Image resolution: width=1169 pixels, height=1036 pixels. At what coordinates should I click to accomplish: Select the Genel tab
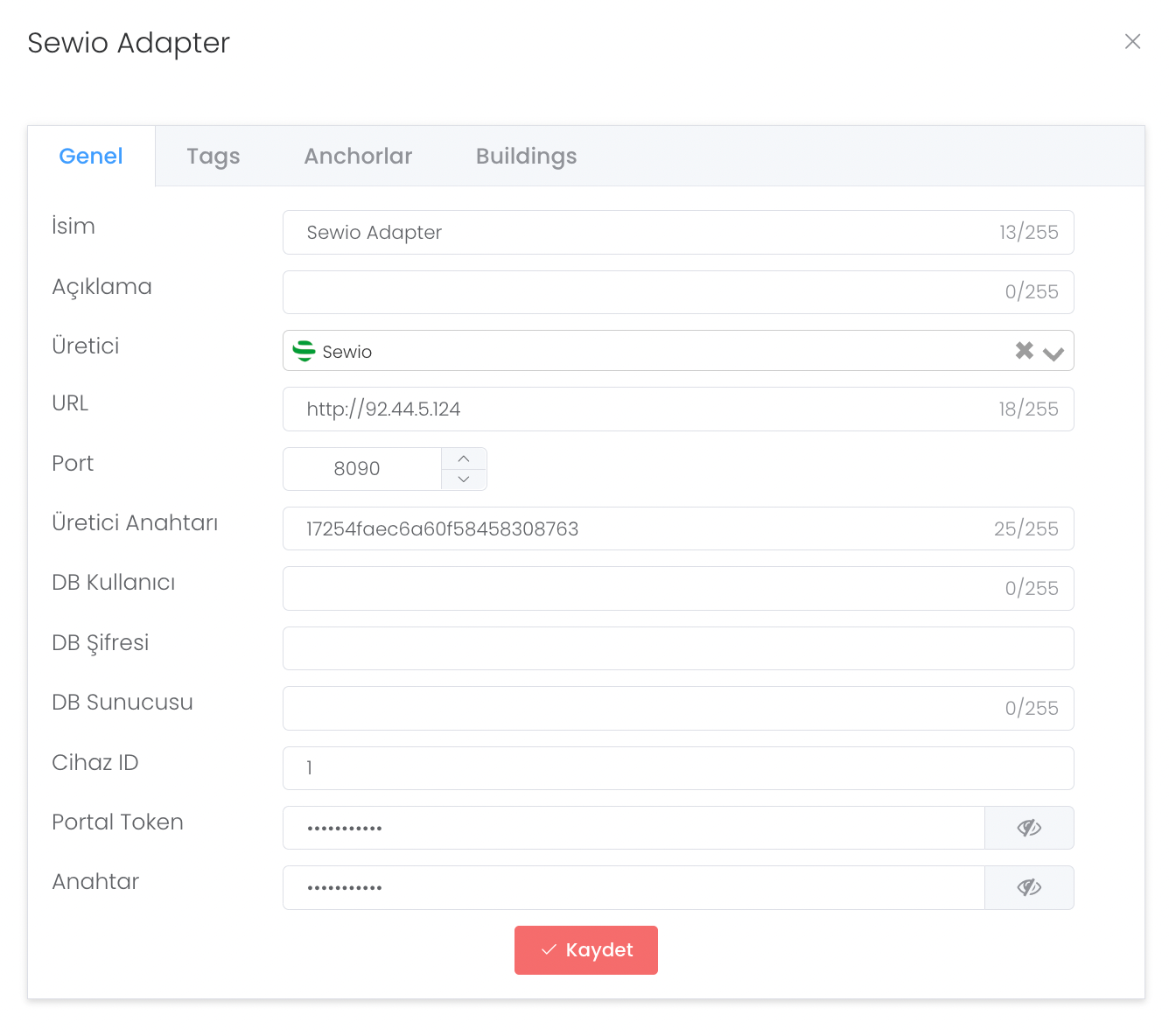pos(91,157)
